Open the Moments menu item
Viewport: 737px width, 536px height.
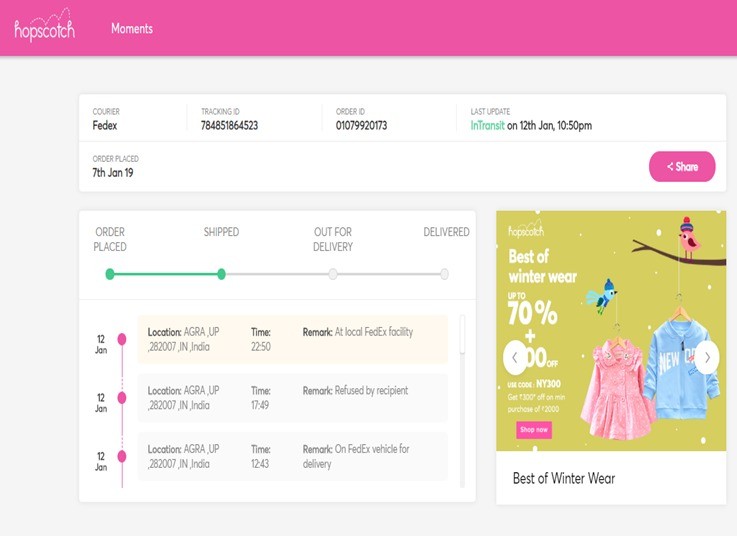coord(132,29)
